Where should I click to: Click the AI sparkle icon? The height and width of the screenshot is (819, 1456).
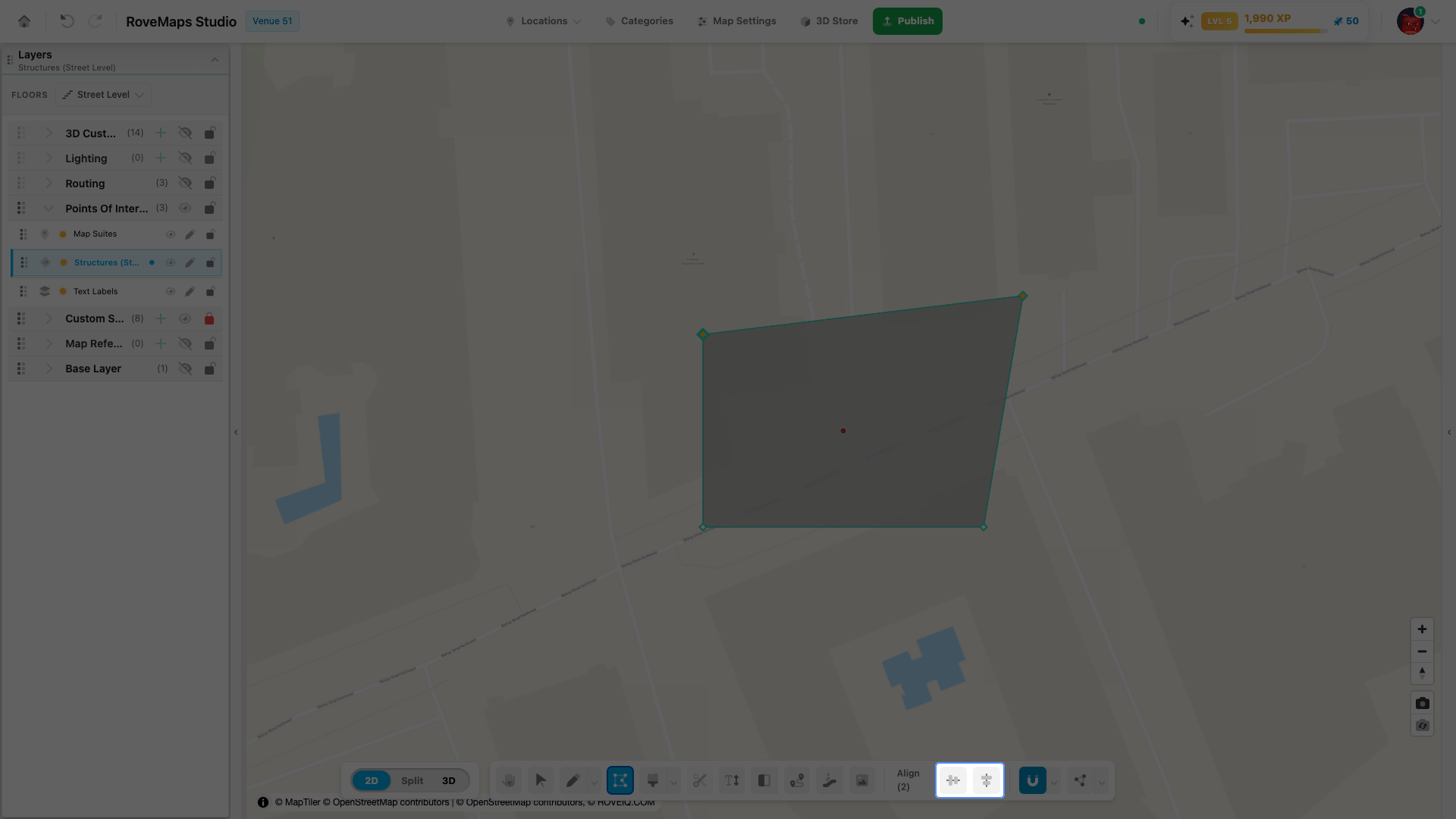tap(1187, 21)
